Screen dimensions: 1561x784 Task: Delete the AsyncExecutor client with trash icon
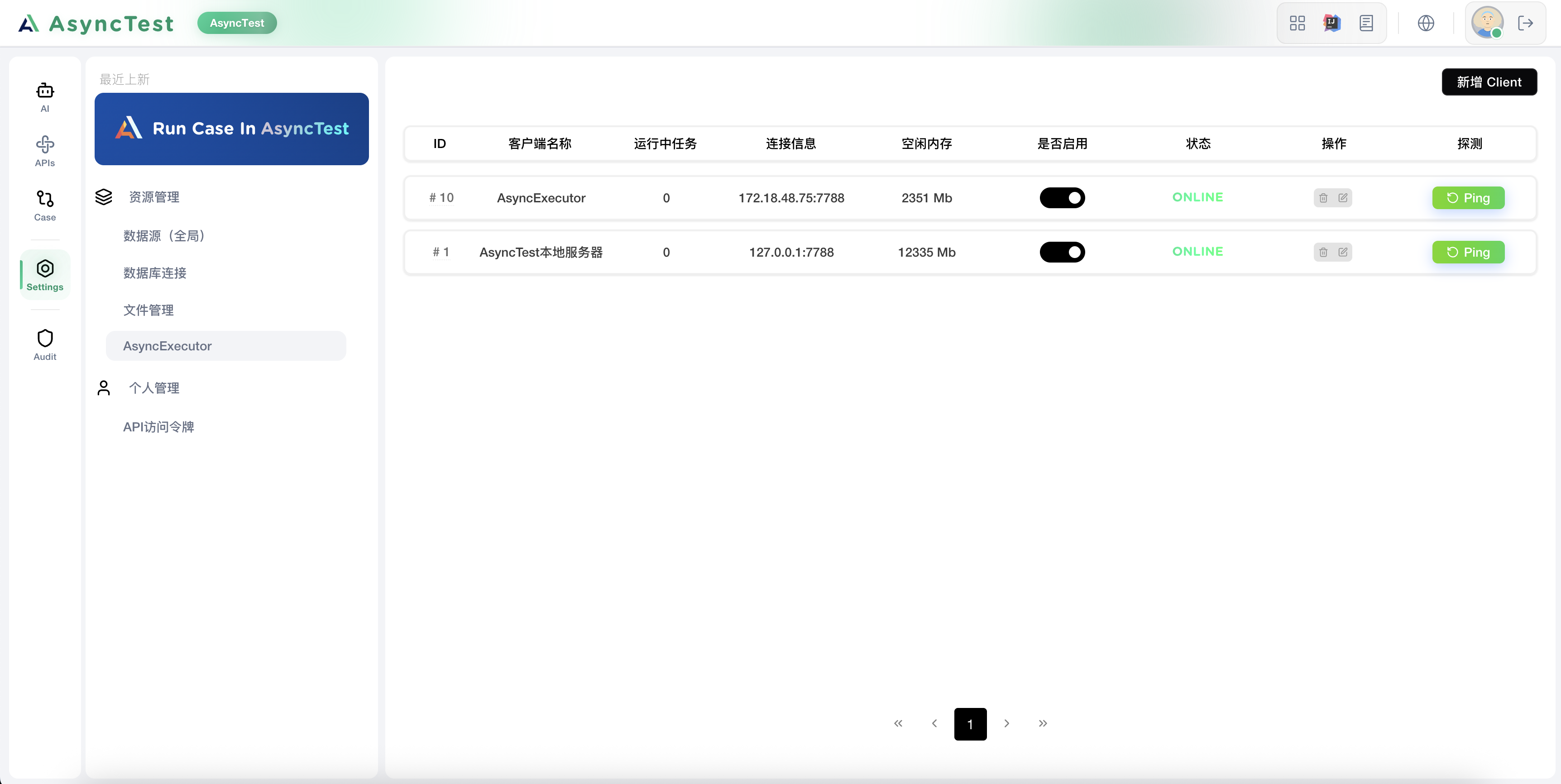tap(1323, 197)
